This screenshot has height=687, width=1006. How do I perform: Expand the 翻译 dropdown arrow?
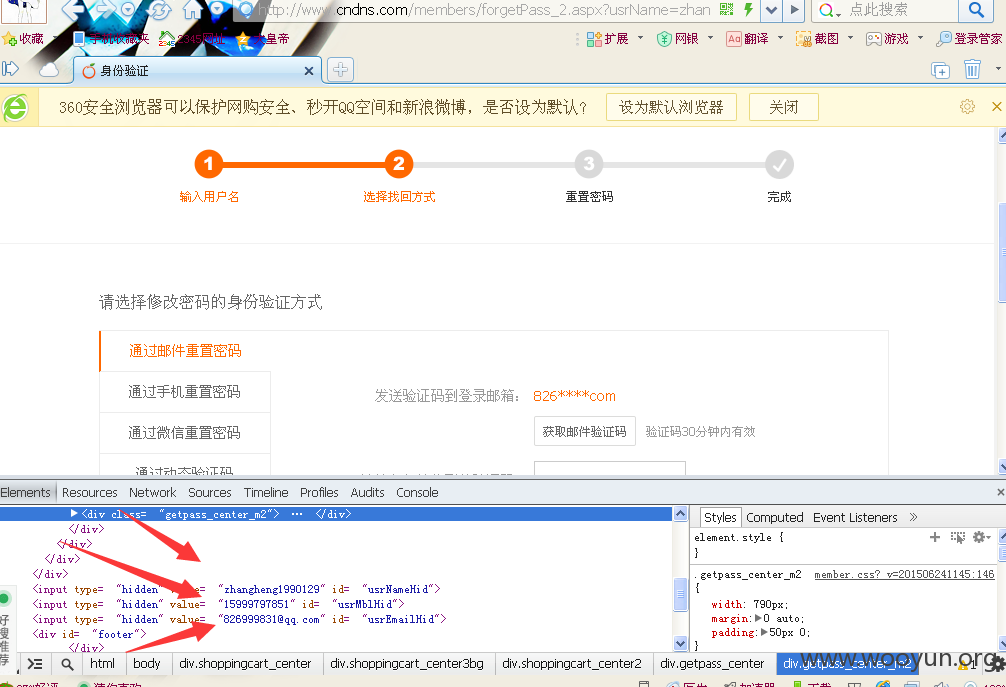point(780,38)
